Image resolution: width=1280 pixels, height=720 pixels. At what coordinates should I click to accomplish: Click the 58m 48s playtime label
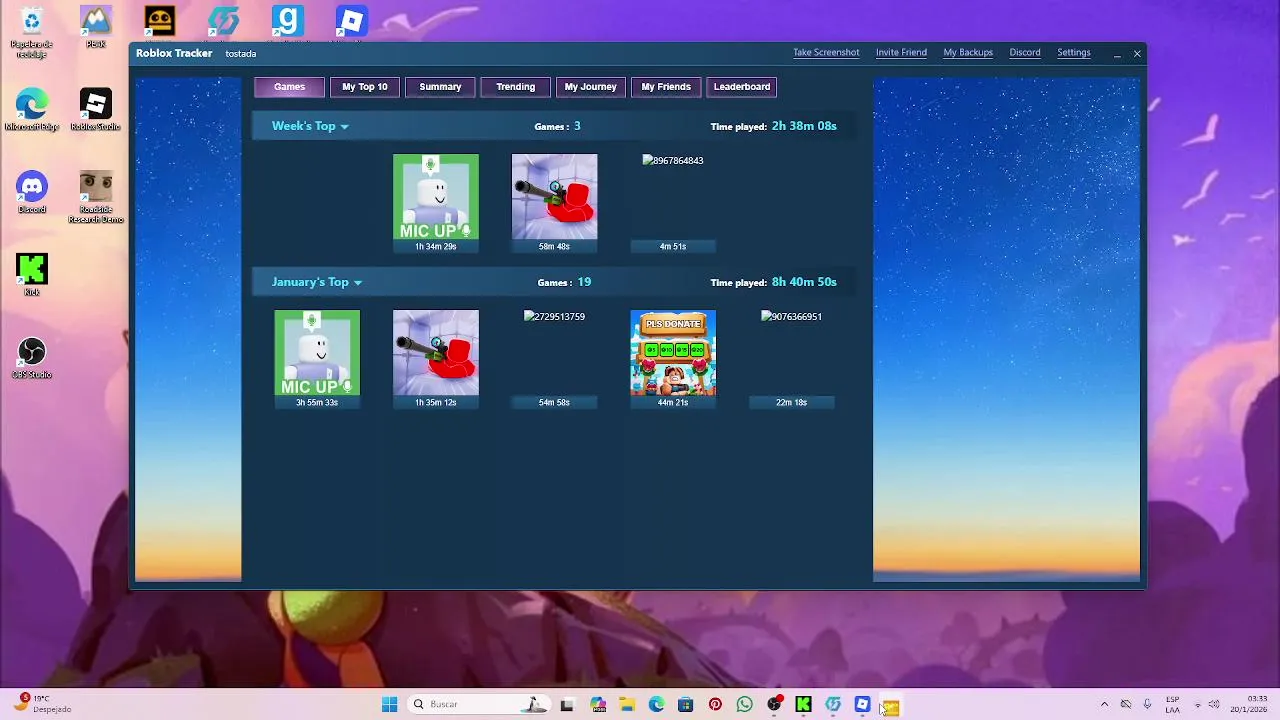pos(554,246)
